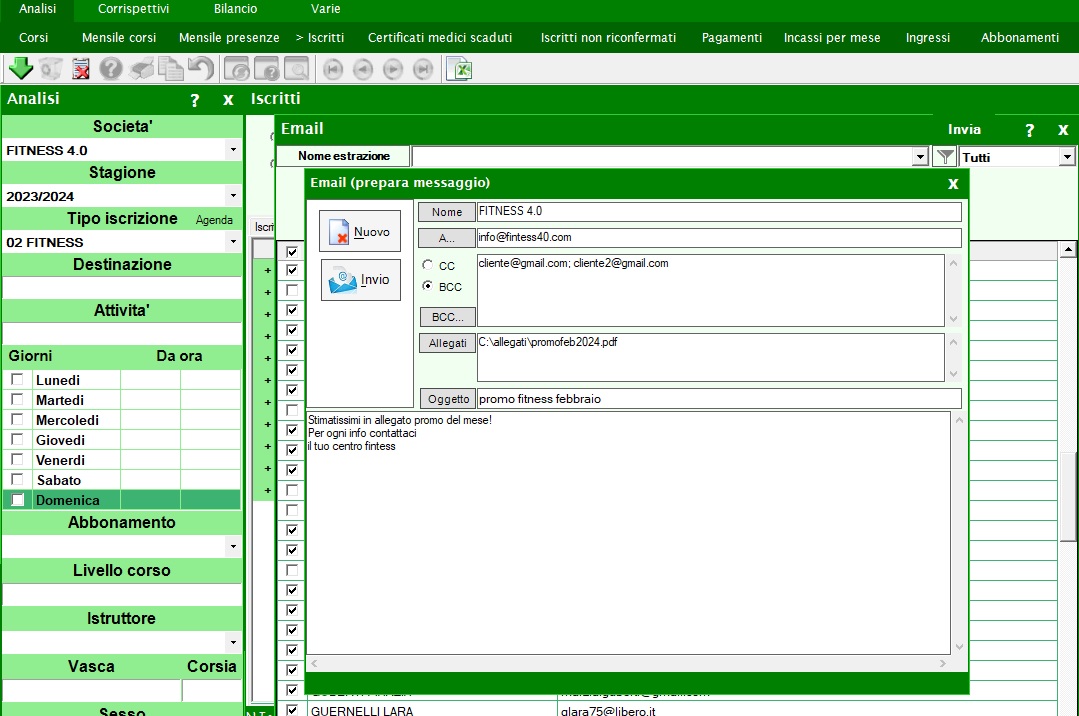Open the Abbonamenti submenu item

coord(1020,38)
